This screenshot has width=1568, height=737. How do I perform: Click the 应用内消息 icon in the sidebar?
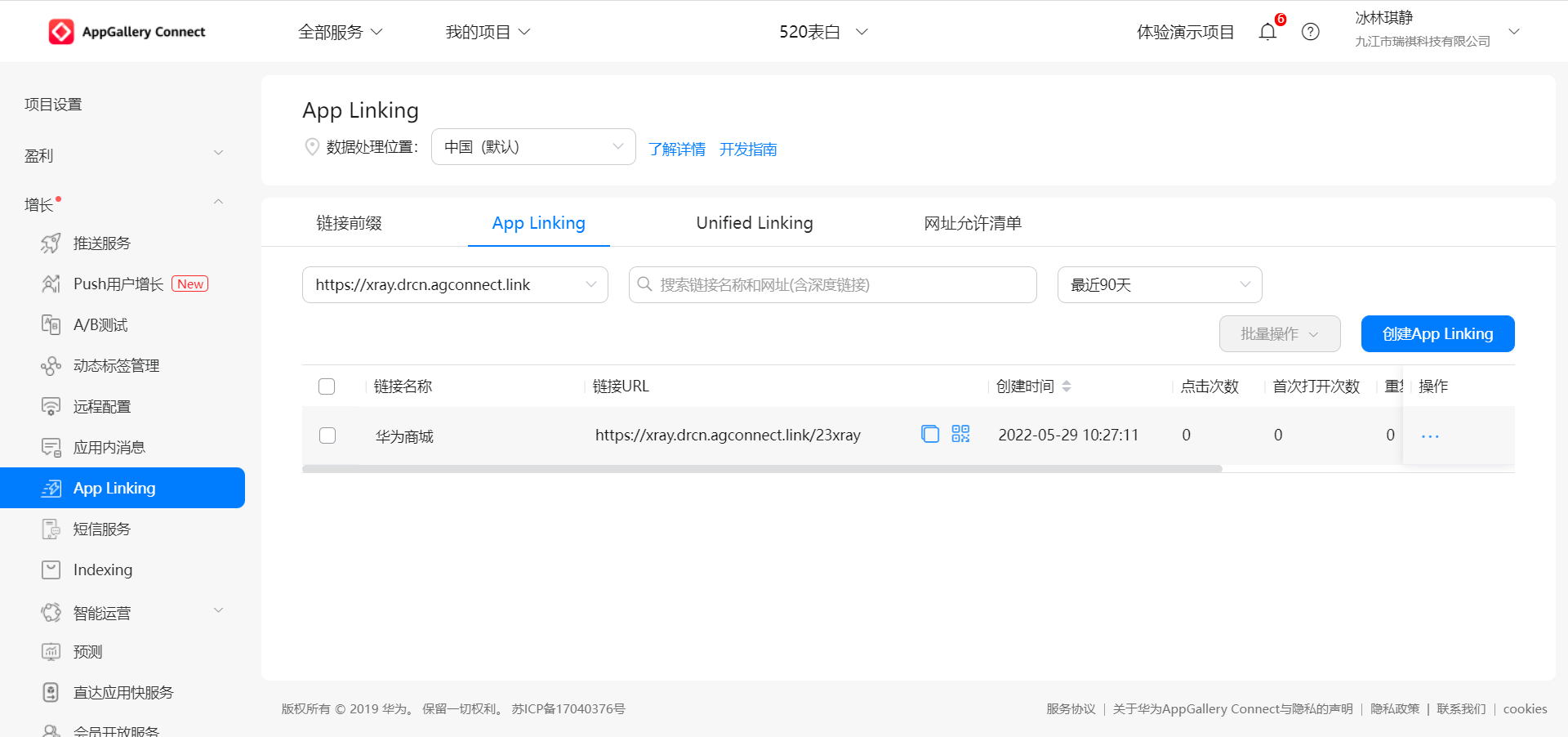click(51, 447)
